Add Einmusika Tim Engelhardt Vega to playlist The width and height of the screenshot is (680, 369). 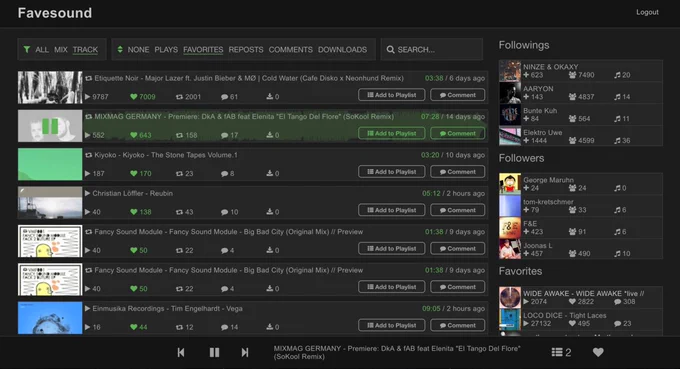392,325
